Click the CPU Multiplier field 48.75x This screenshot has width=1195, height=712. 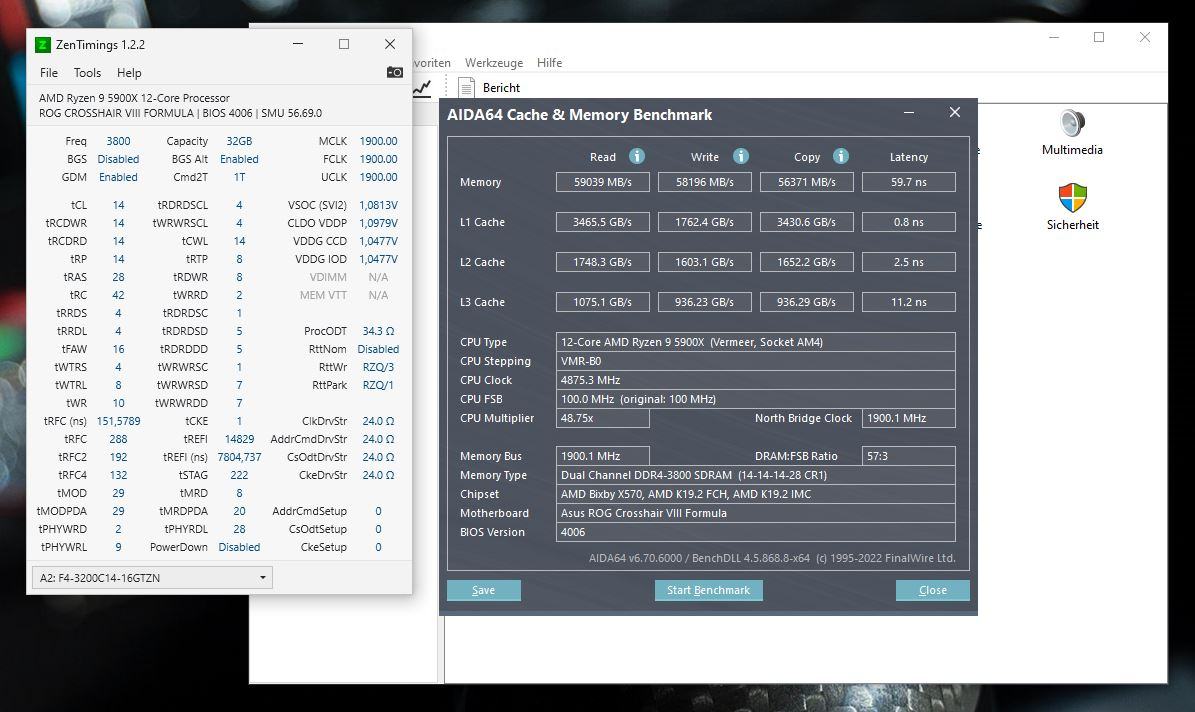point(603,418)
